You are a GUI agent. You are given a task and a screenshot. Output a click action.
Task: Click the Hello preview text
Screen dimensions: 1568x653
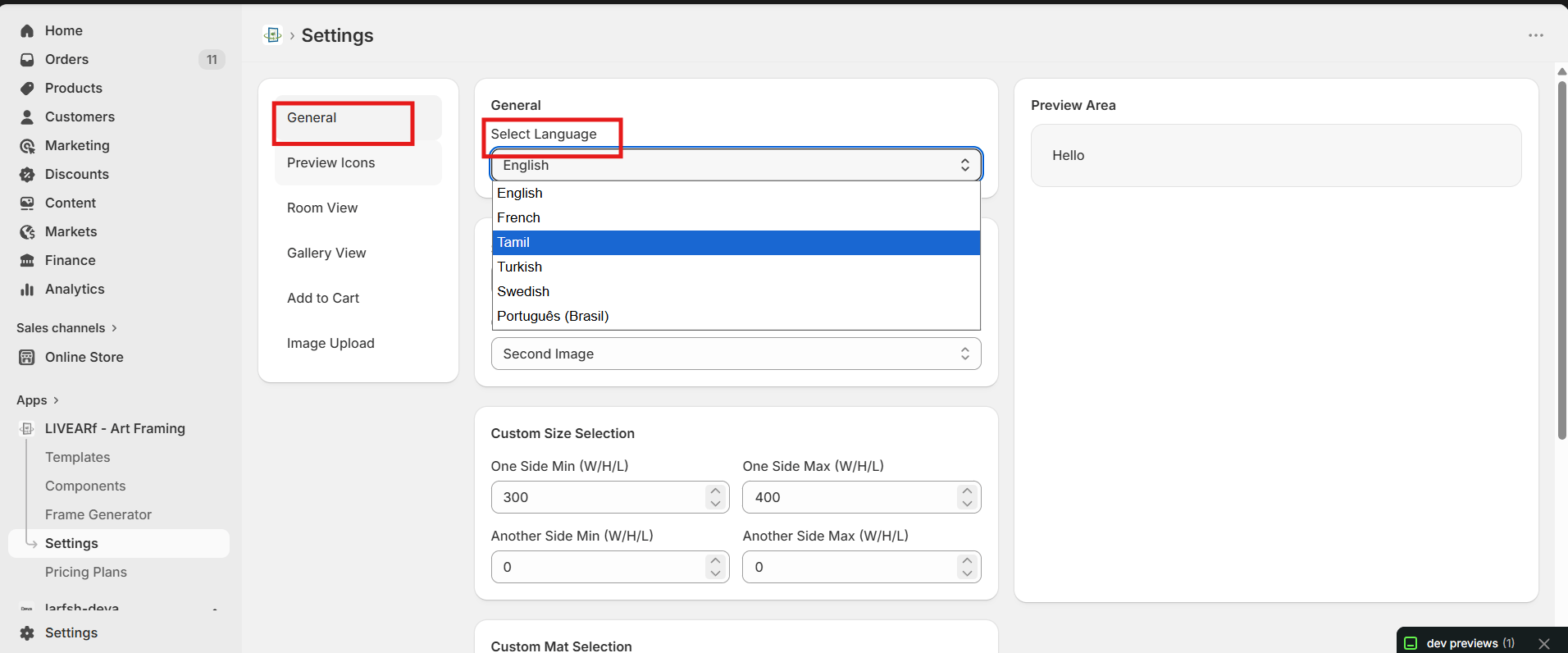point(1068,155)
